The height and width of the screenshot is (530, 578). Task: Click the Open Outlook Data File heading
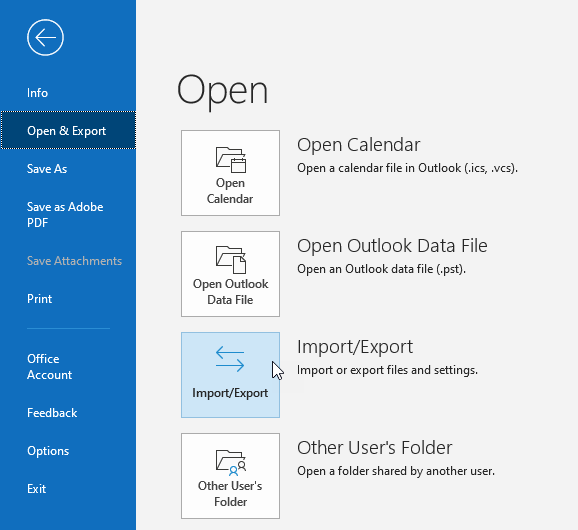[x=392, y=245]
